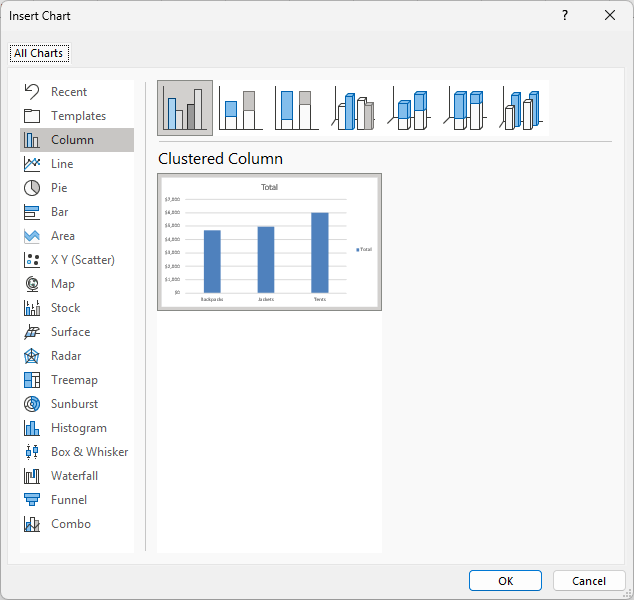
Task: Select the 3-D 100% Stacked Column icon
Action: 465,108
